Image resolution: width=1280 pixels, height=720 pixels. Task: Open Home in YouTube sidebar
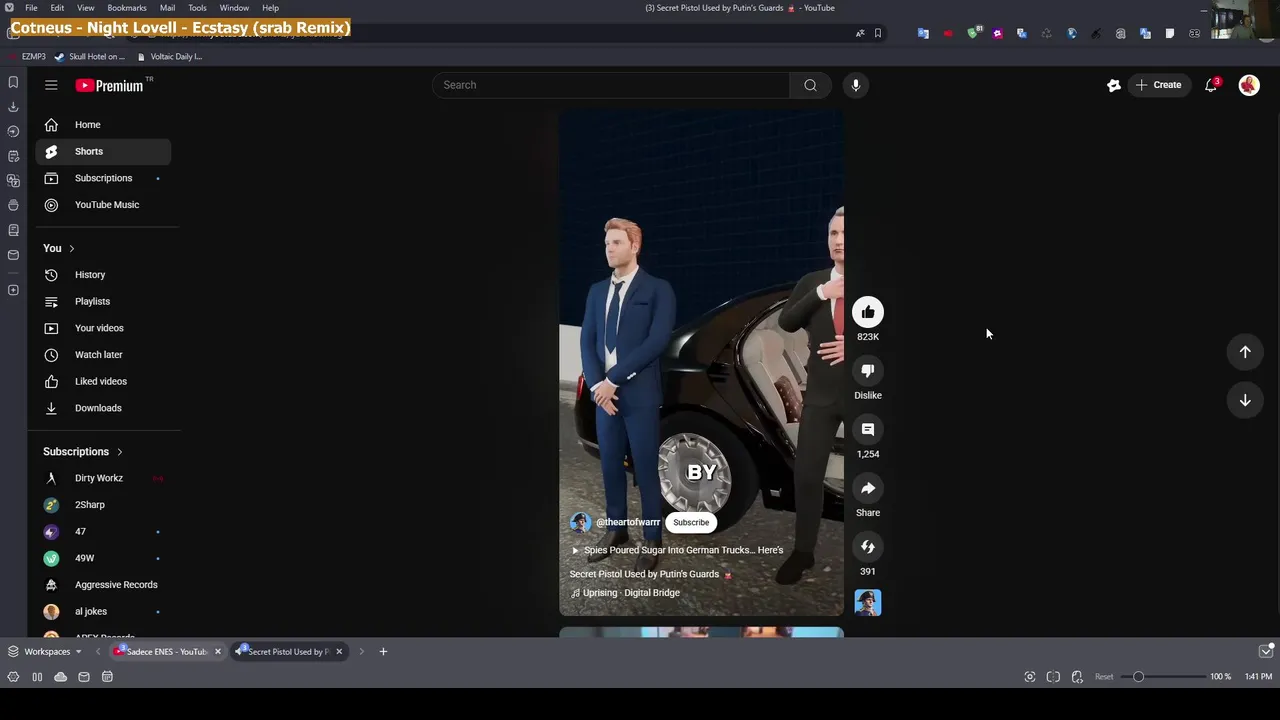coord(103,125)
